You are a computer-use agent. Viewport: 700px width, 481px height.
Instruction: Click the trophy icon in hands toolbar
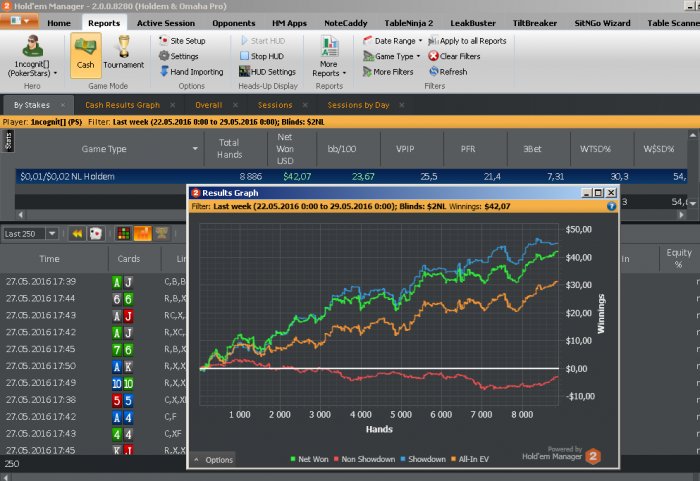coord(162,233)
